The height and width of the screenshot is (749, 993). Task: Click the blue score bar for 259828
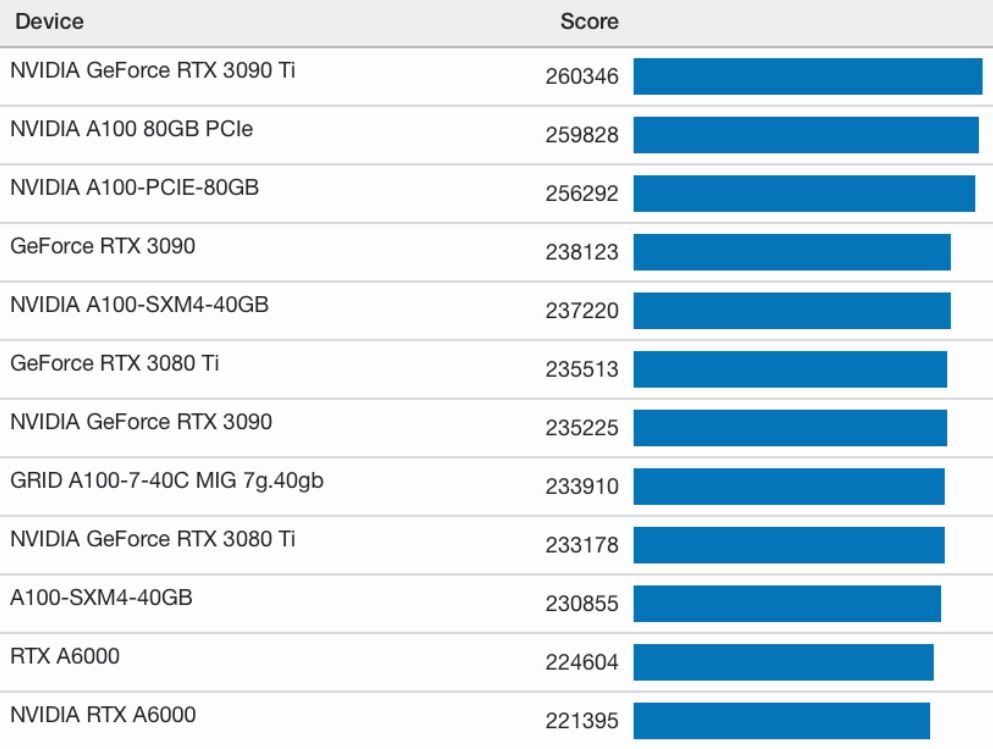tap(806, 135)
